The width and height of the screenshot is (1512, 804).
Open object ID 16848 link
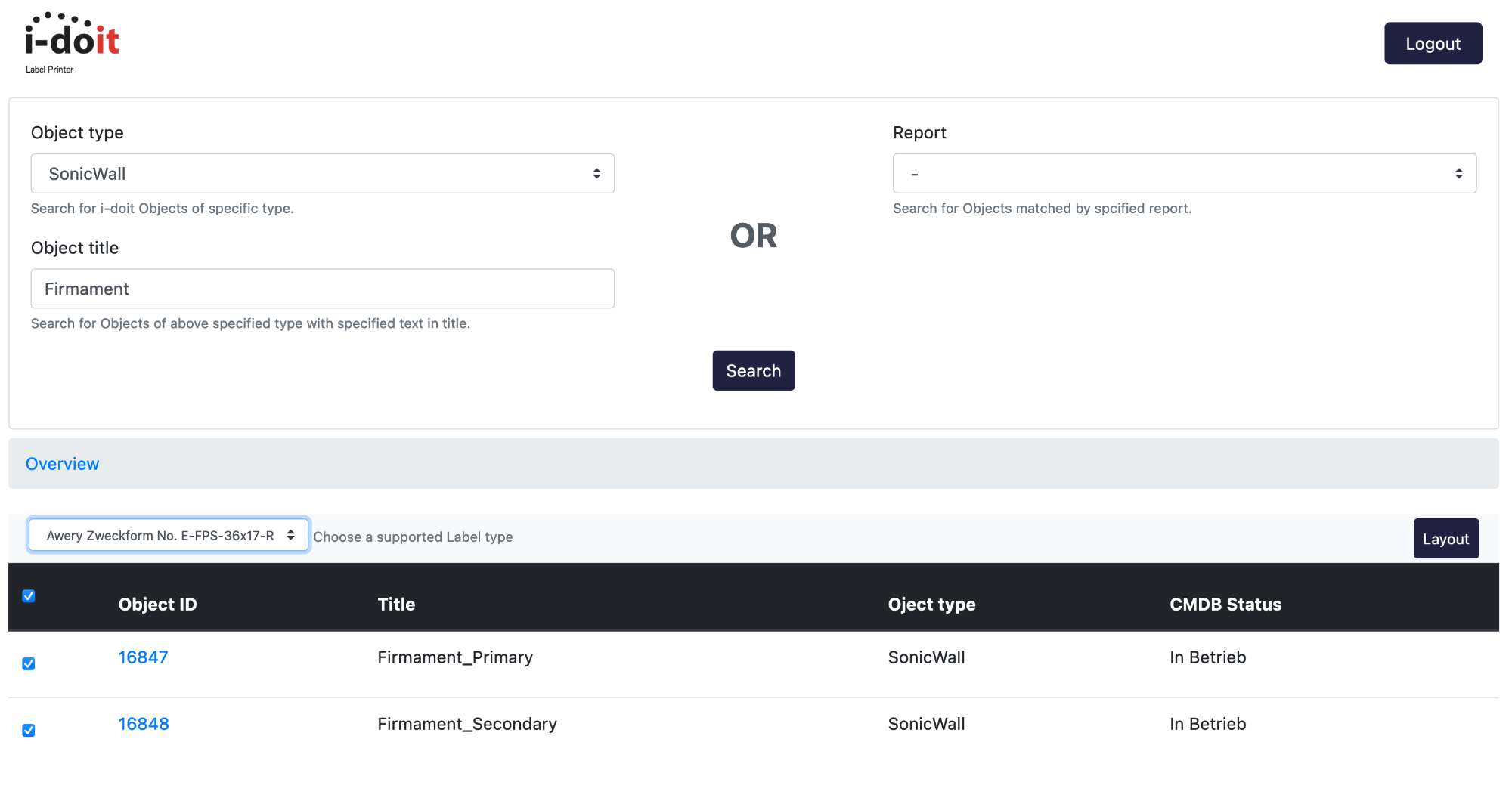[x=144, y=724]
